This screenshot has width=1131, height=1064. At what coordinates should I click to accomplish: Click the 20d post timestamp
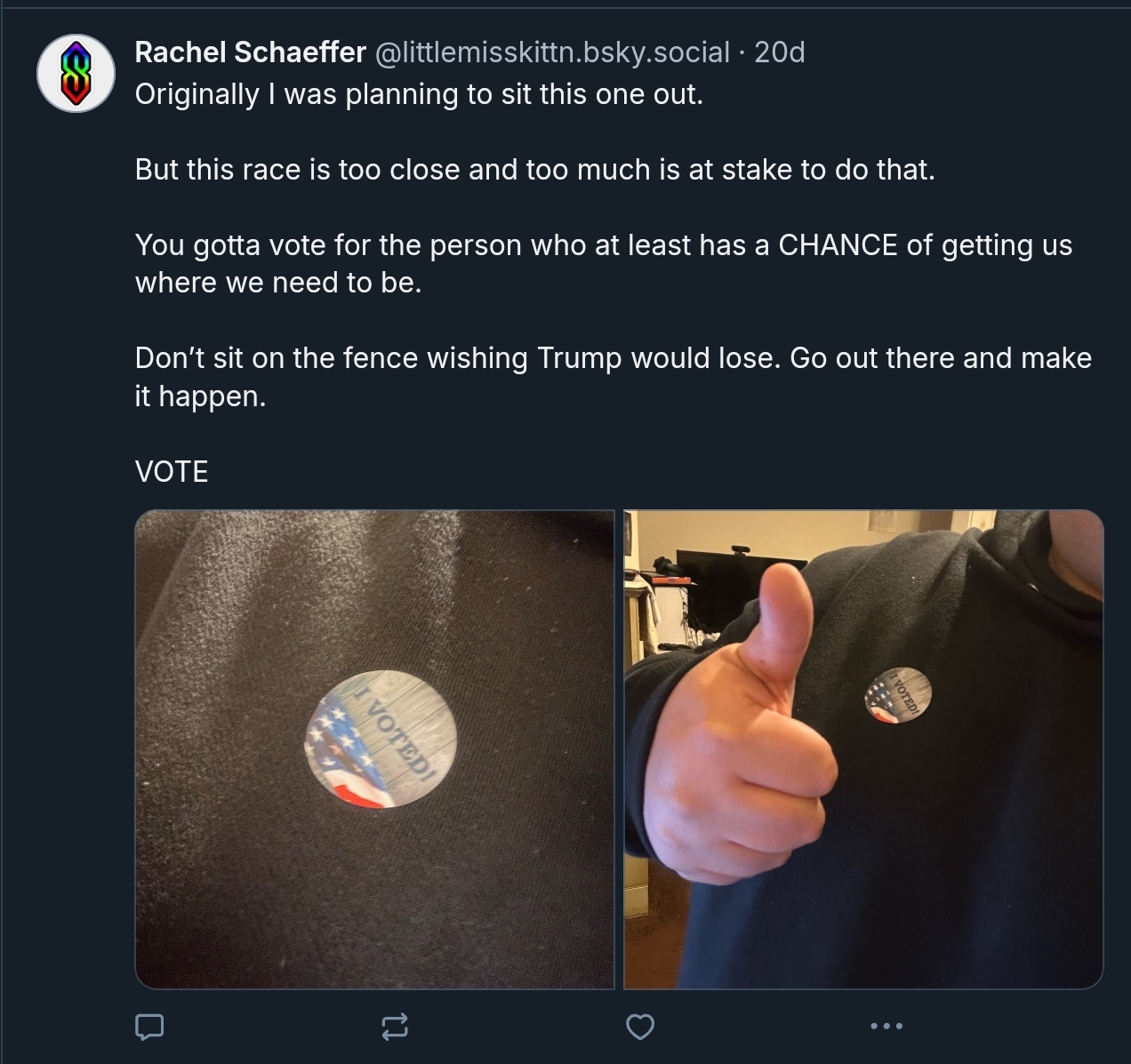tap(779, 52)
